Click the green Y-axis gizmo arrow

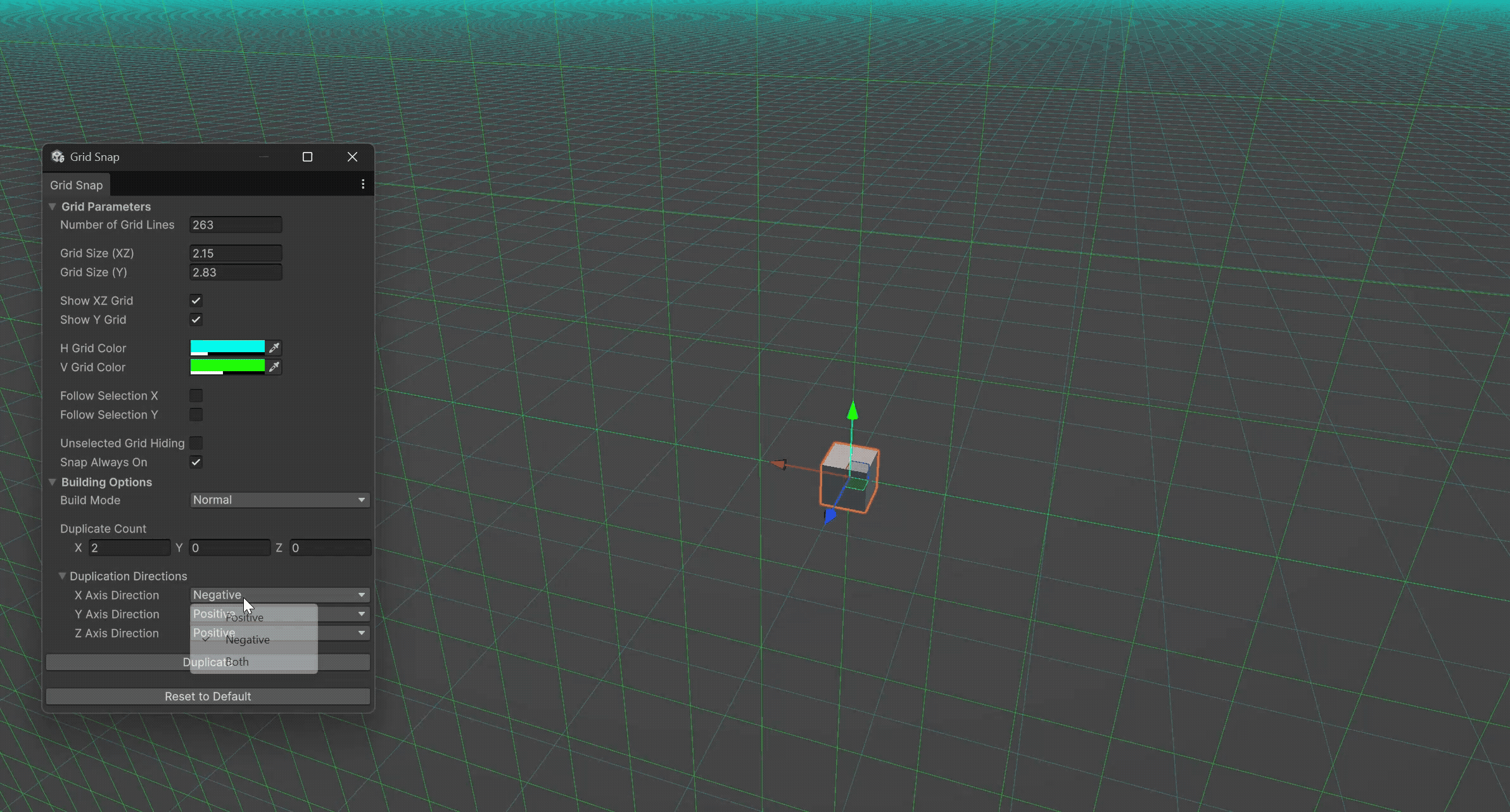tap(853, 412)
